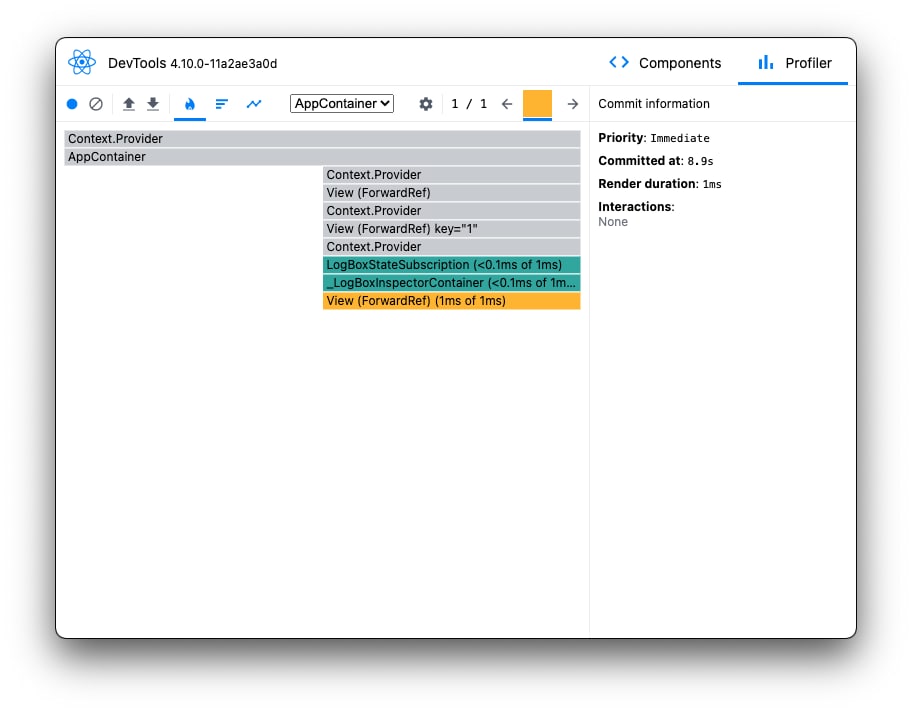
Task: Click the Committed at 8.9s value
Action: [x=700, y=161]
